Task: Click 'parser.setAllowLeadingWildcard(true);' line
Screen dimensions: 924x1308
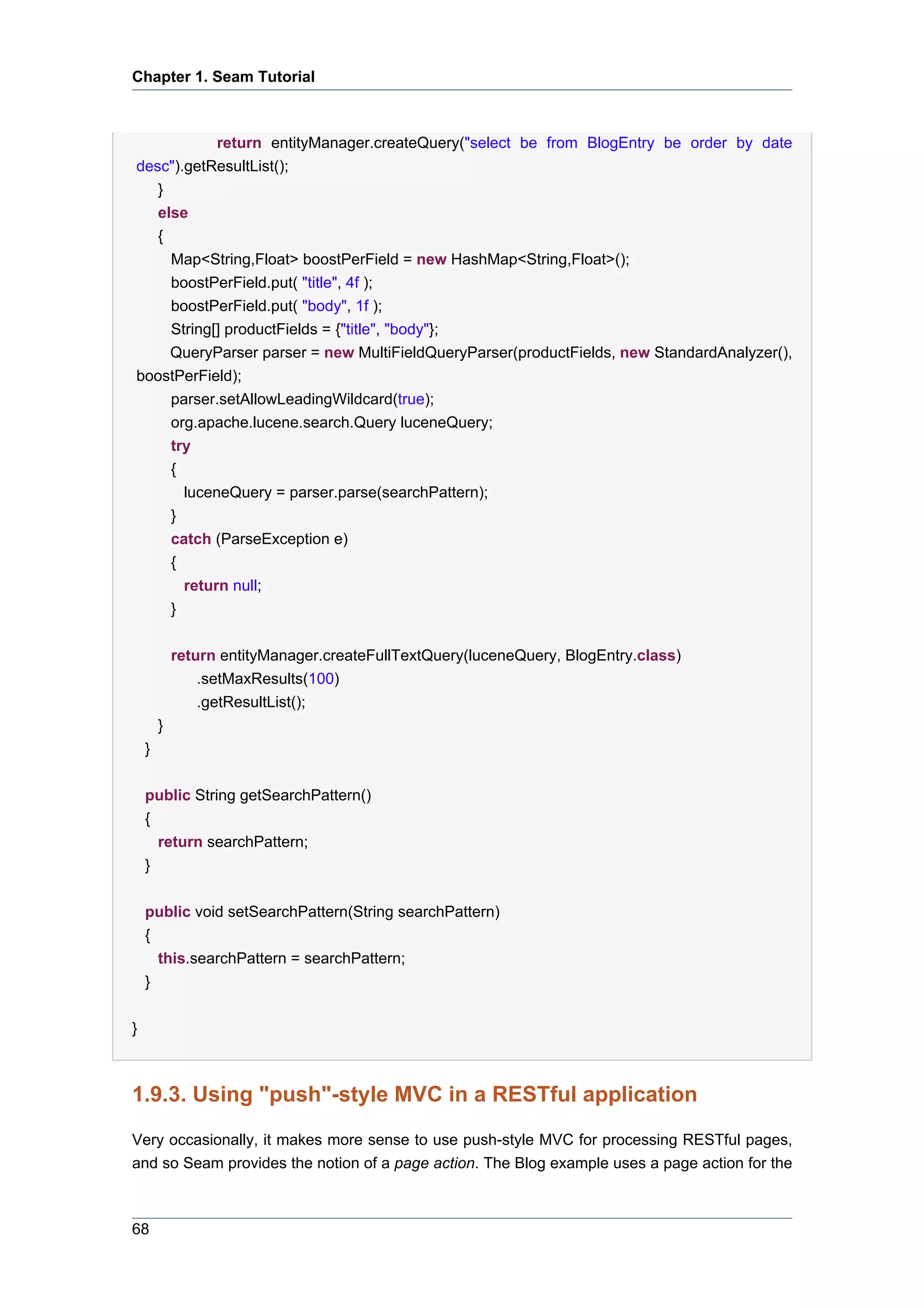Action: (x=302, y=399)
